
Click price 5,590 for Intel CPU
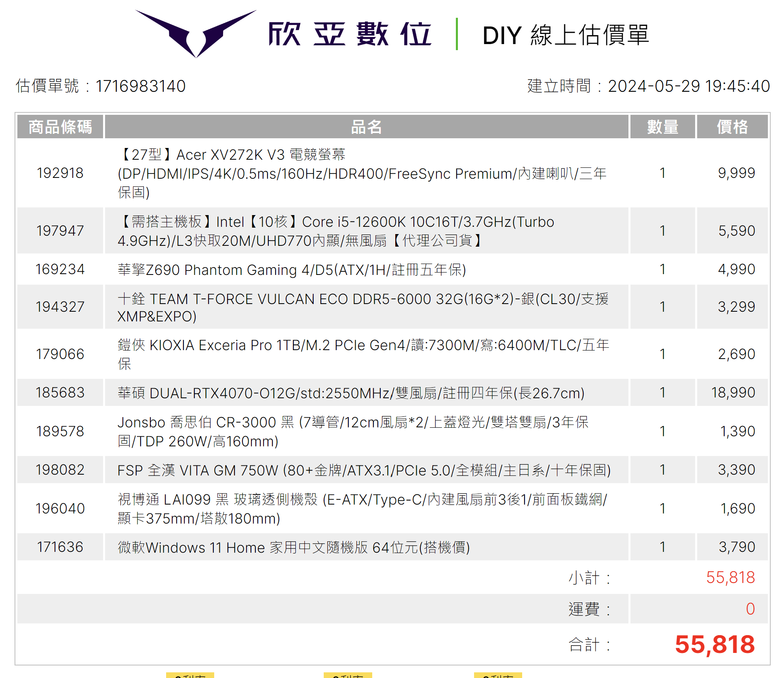[x=736, y=231]
